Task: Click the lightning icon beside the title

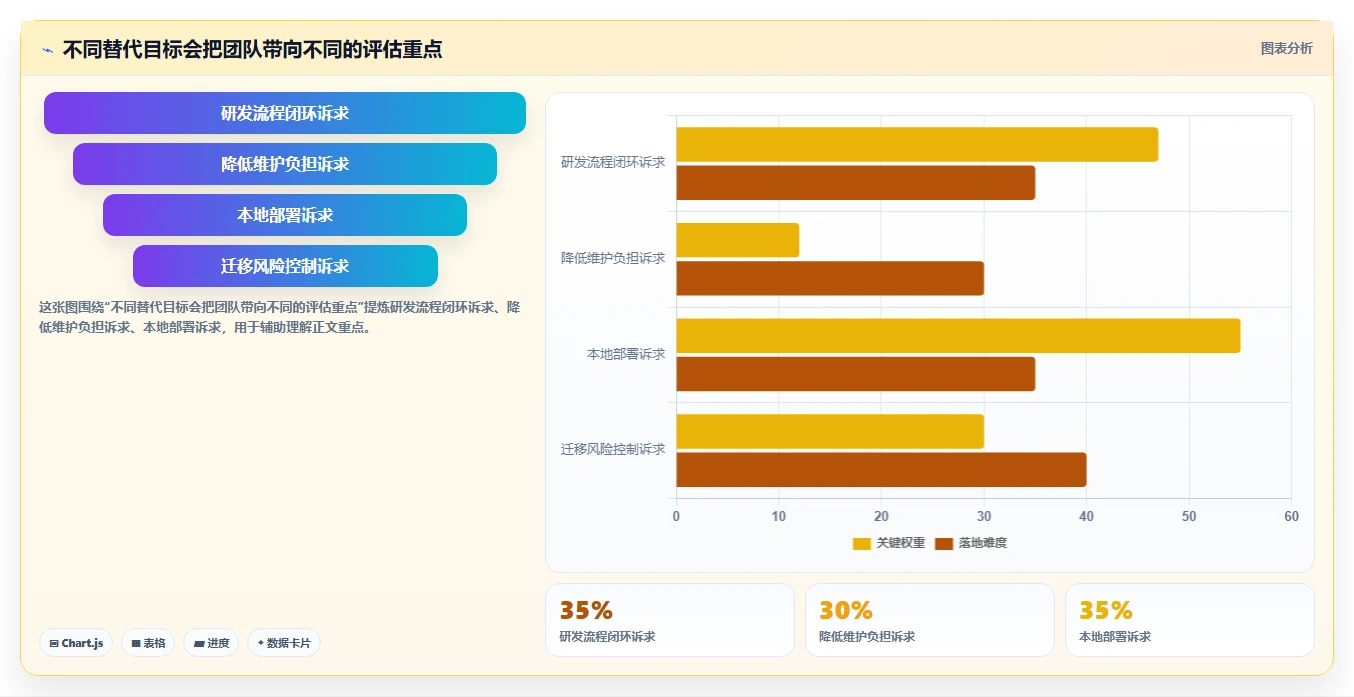Action: pos(48,50)
